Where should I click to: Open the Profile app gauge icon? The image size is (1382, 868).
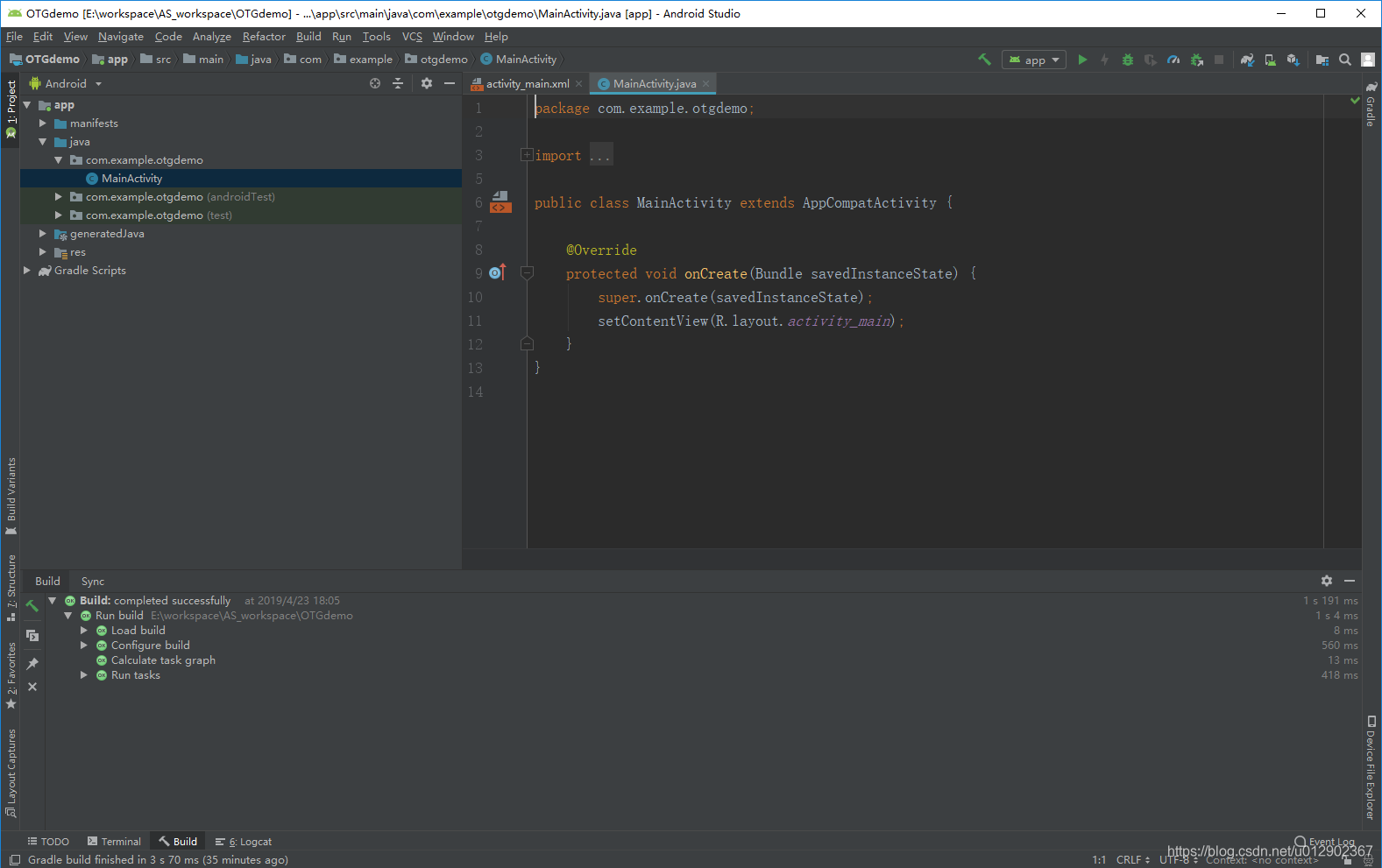pos(1173,60)
